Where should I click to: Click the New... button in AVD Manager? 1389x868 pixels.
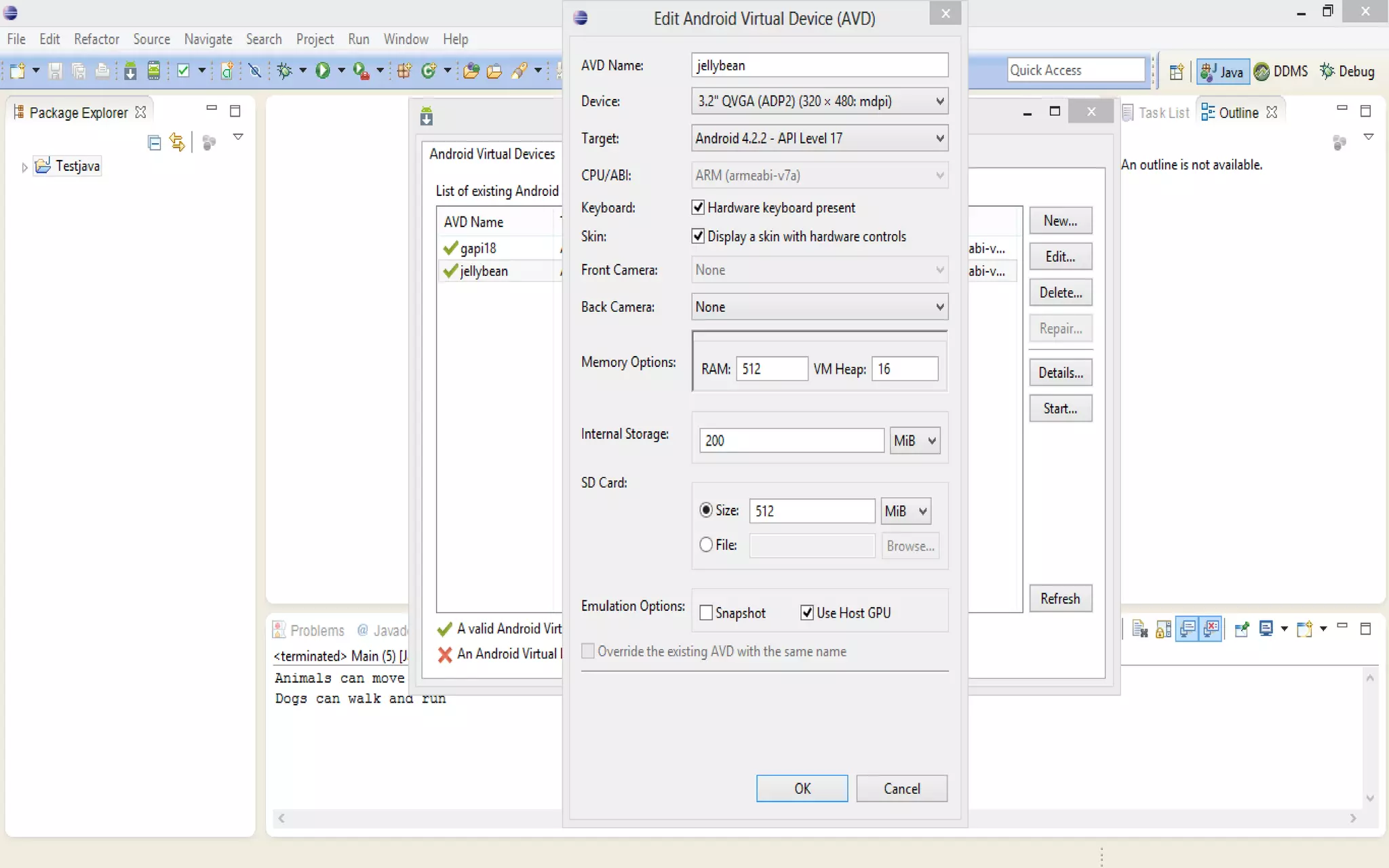point(1061,221)
